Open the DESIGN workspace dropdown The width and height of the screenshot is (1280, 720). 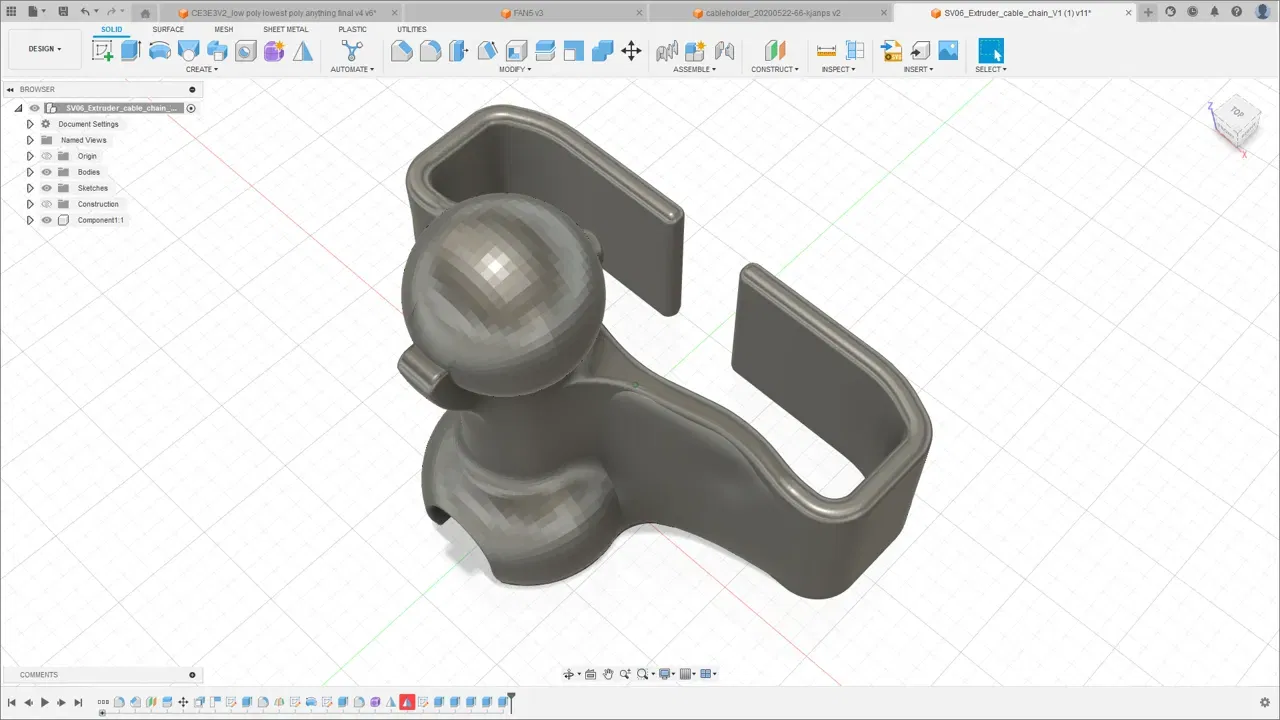point(45,49)
